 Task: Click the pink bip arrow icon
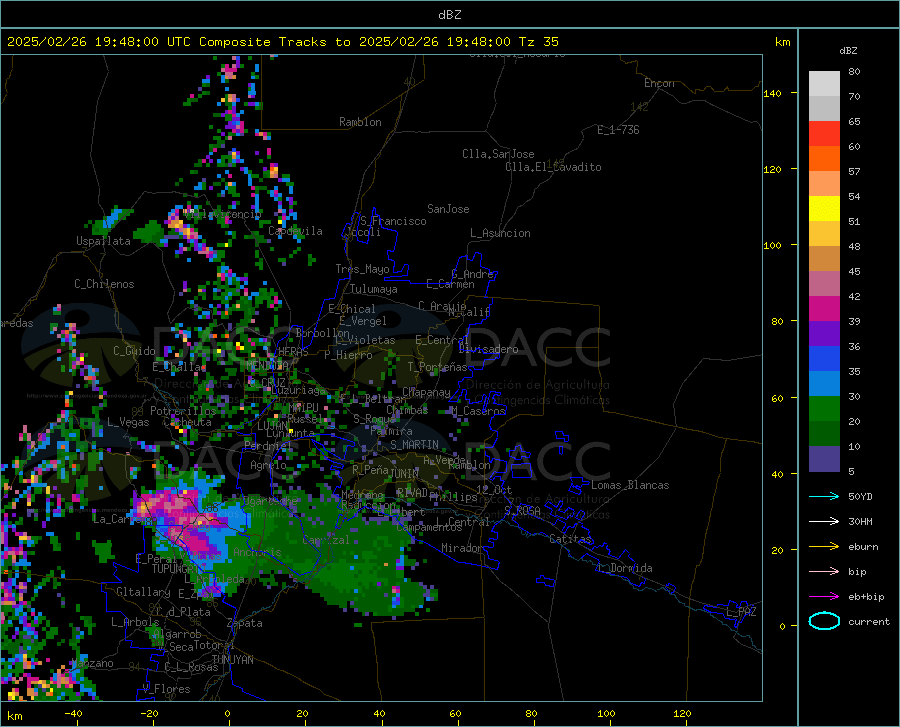point(824,572)
